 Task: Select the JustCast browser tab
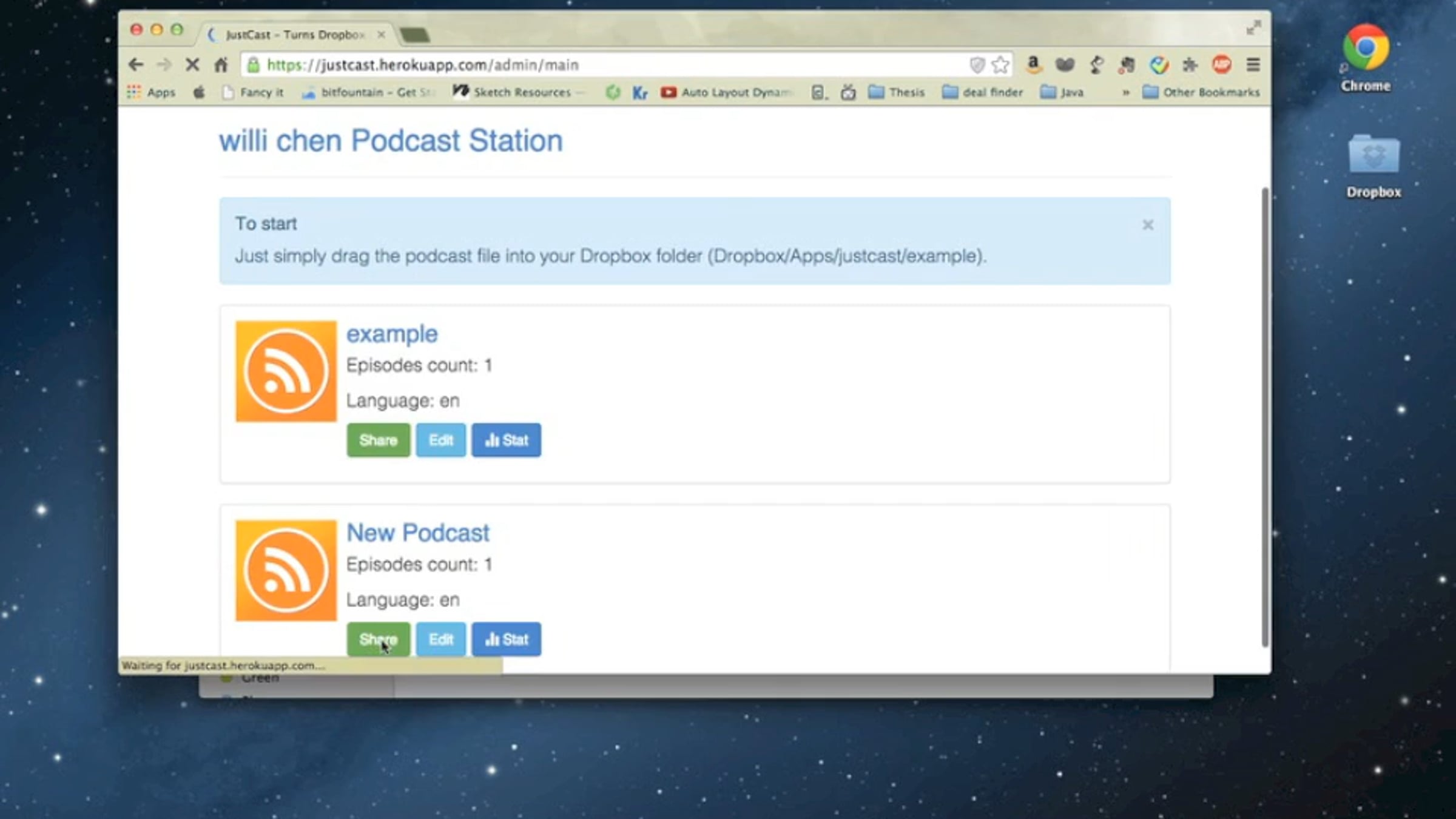coord(296,35)
